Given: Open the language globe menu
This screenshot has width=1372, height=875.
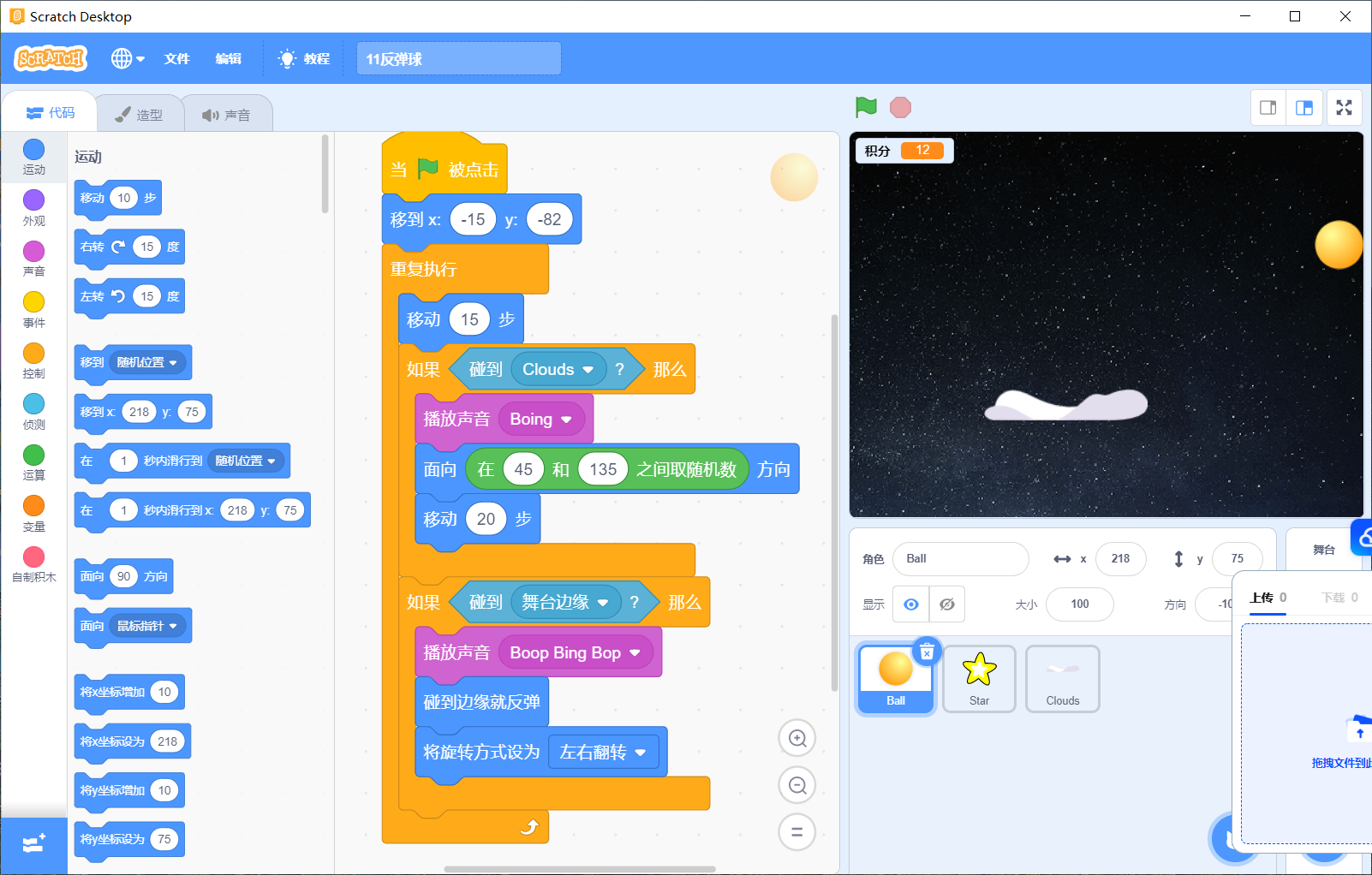Looking at the screenshot, I should 128,58.
